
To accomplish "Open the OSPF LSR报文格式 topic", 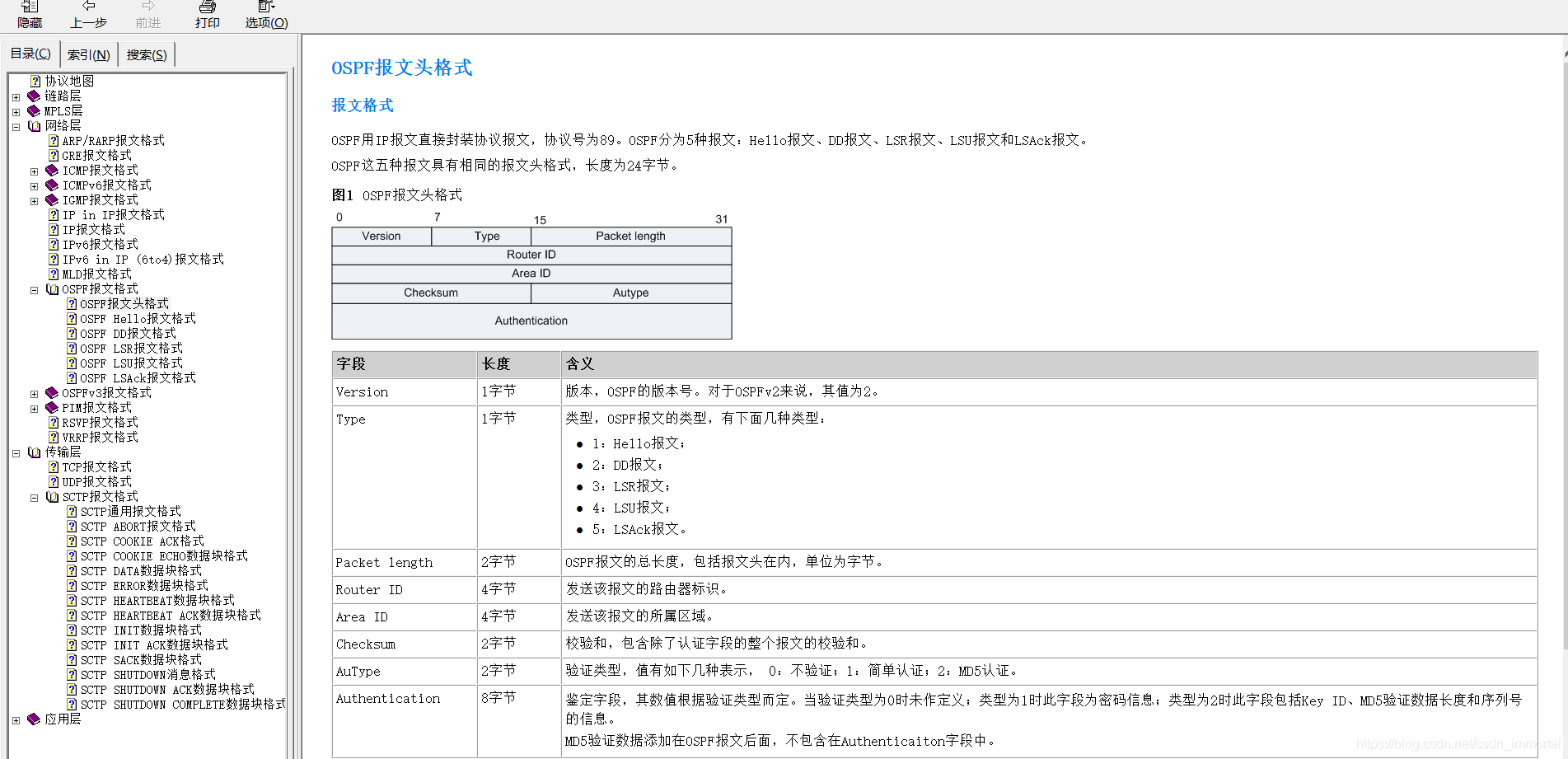I will [131, 349].
